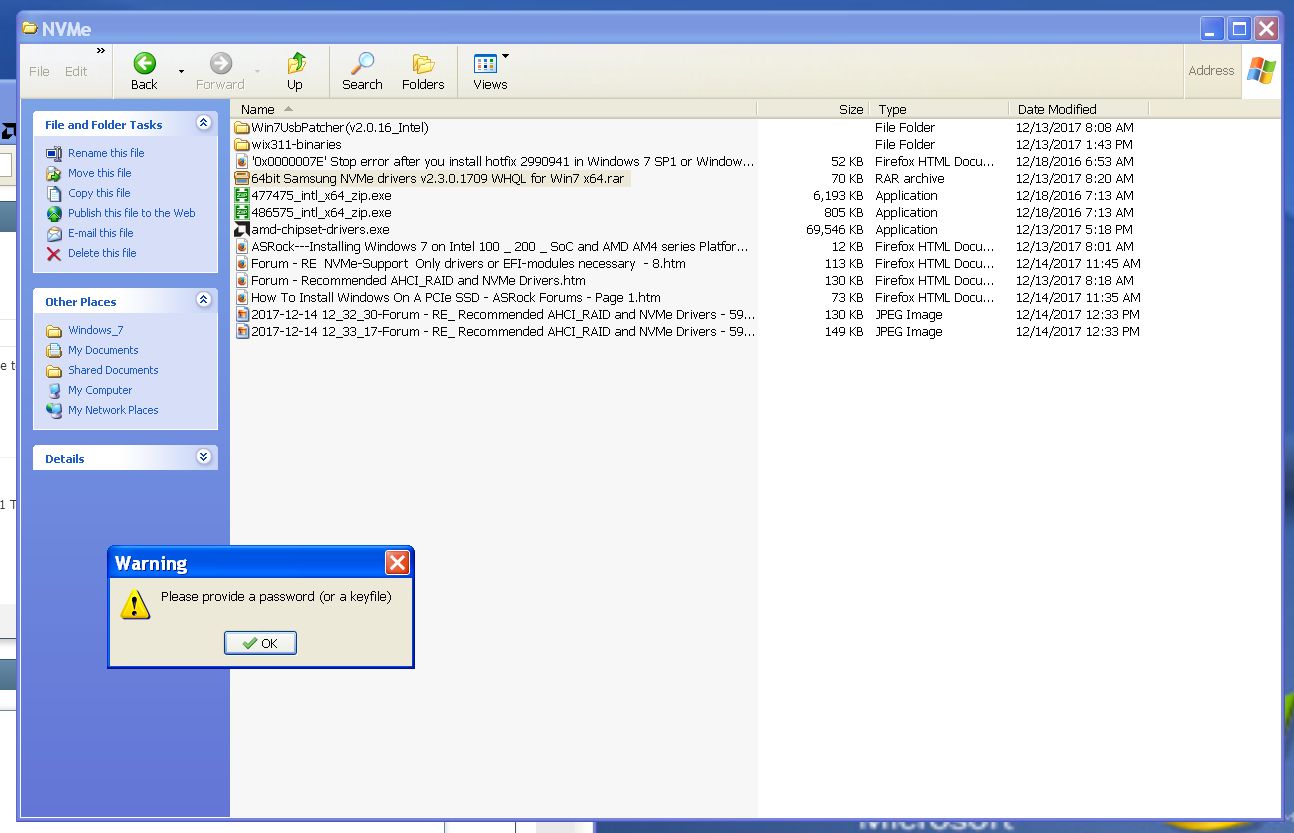Click the My Network Places icon
Image resolution: width=1294 pixels, height=833 pixels.
point(54,410)
